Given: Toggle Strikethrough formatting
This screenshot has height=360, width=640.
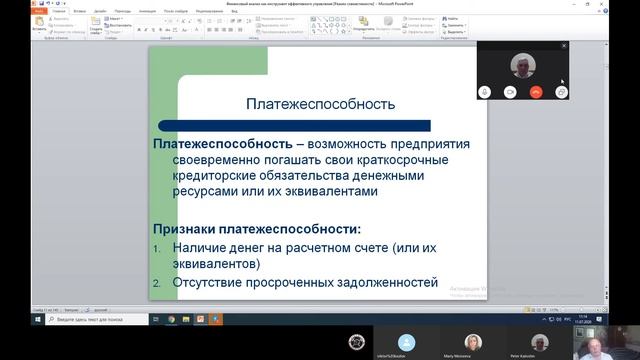Looking at the screenshot, I should [x=167, y=30].
